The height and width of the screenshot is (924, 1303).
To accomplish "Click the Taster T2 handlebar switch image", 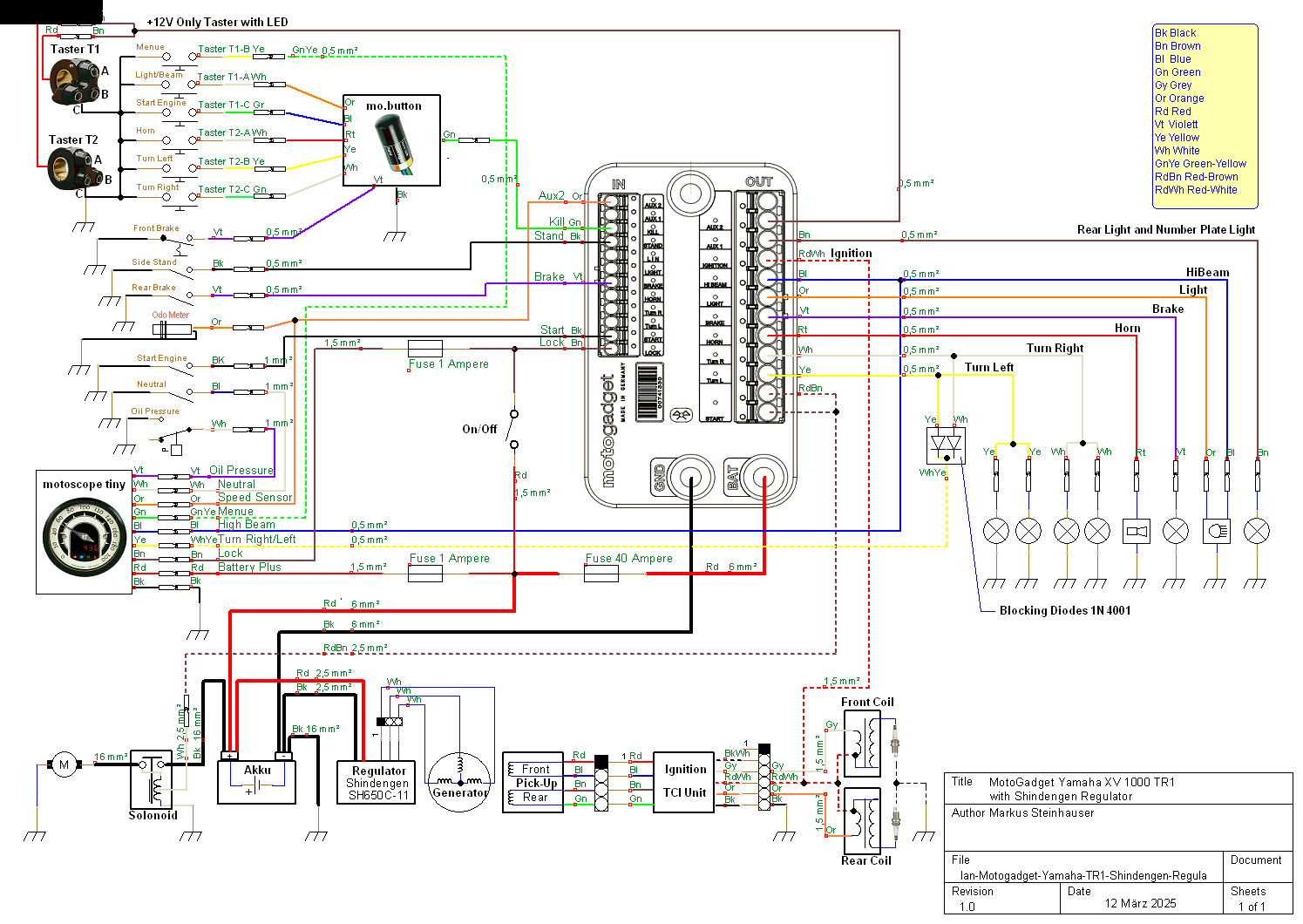I will [72, 168].
